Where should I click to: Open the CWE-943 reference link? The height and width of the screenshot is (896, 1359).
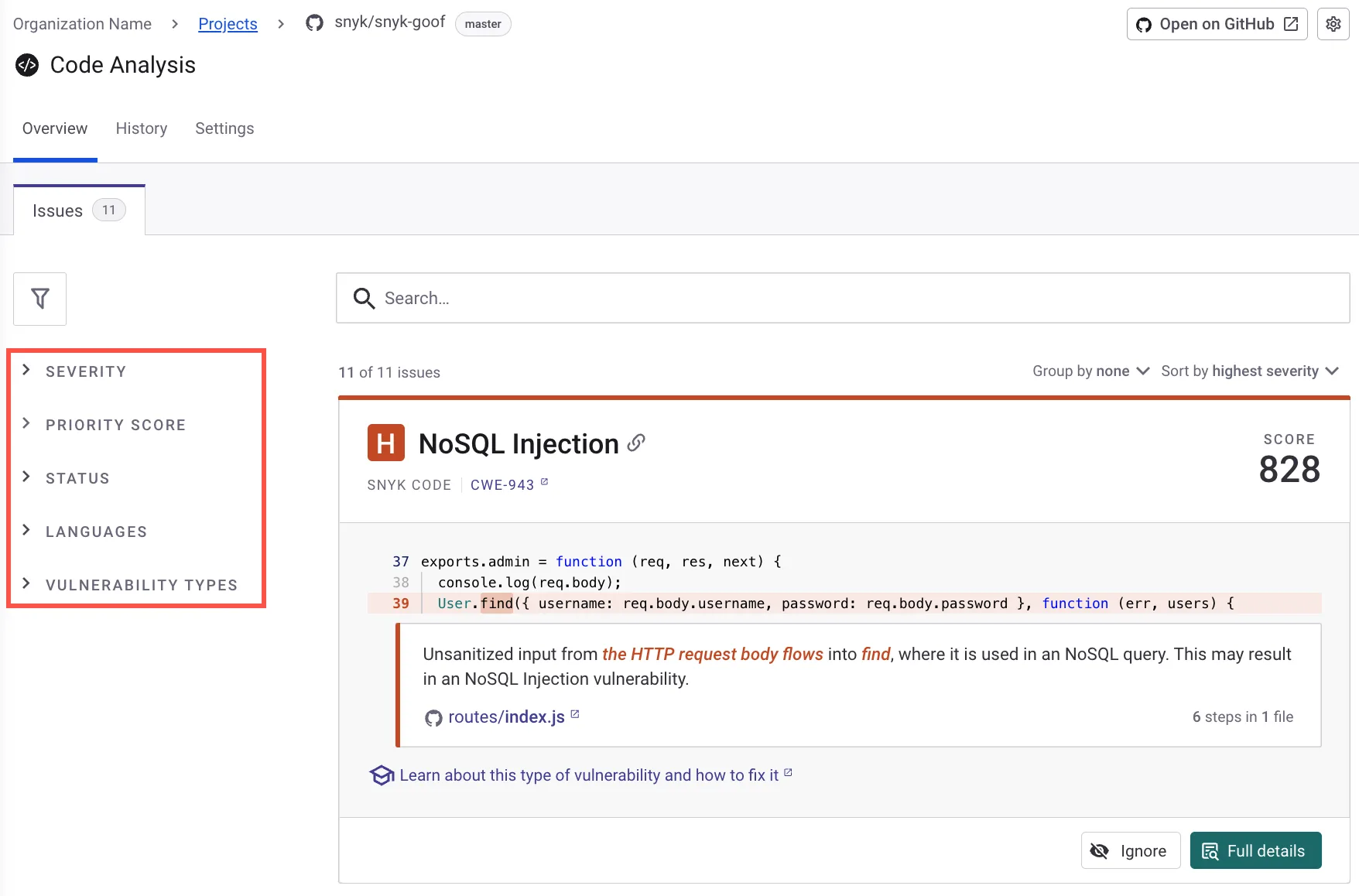pyautogui.click(x=501, y=484)
